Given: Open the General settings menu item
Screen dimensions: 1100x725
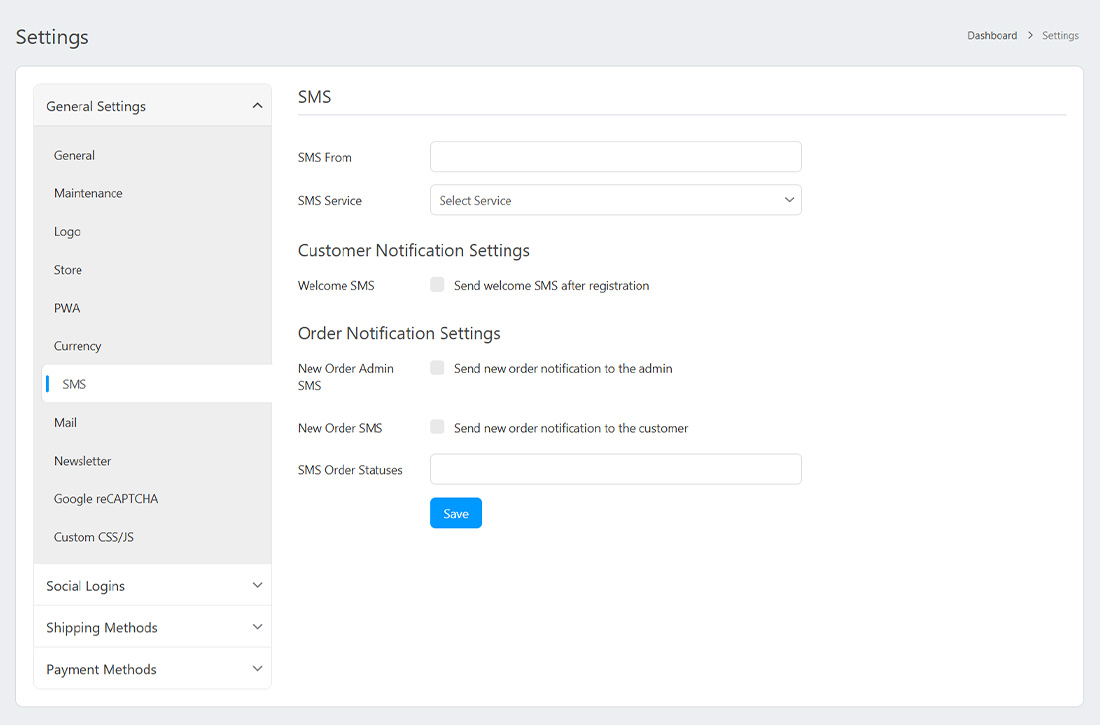Looking at the screenshot, I should 75,156.
